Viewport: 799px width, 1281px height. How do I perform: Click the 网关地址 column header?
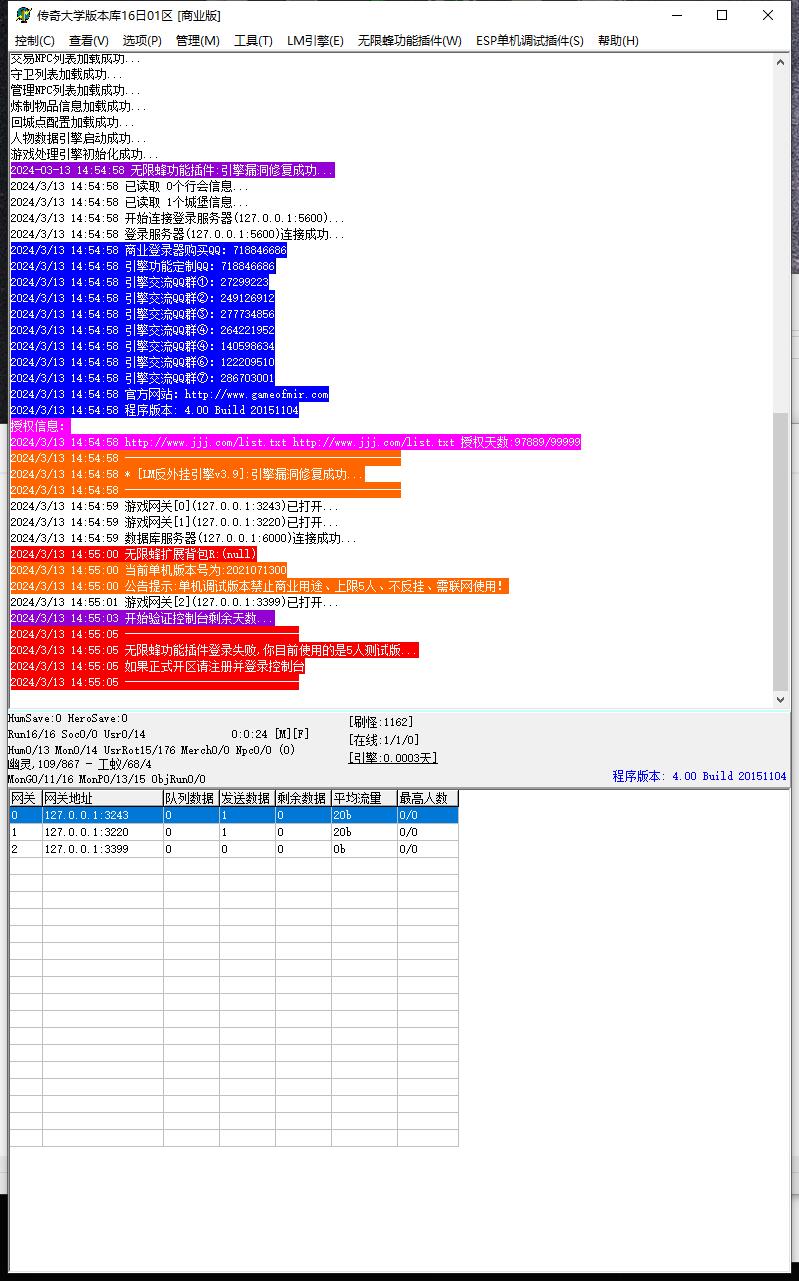pyautogui.click(x=102, y=798)
